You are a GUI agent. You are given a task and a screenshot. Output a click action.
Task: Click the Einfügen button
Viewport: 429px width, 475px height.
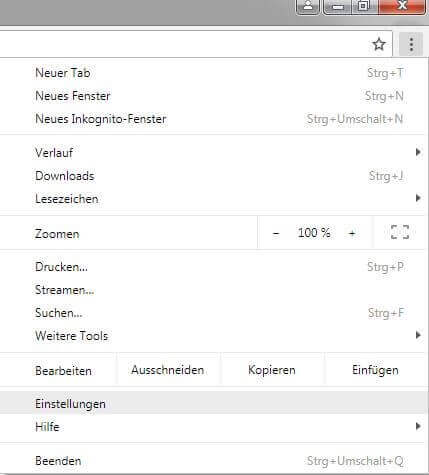(375, 370)
